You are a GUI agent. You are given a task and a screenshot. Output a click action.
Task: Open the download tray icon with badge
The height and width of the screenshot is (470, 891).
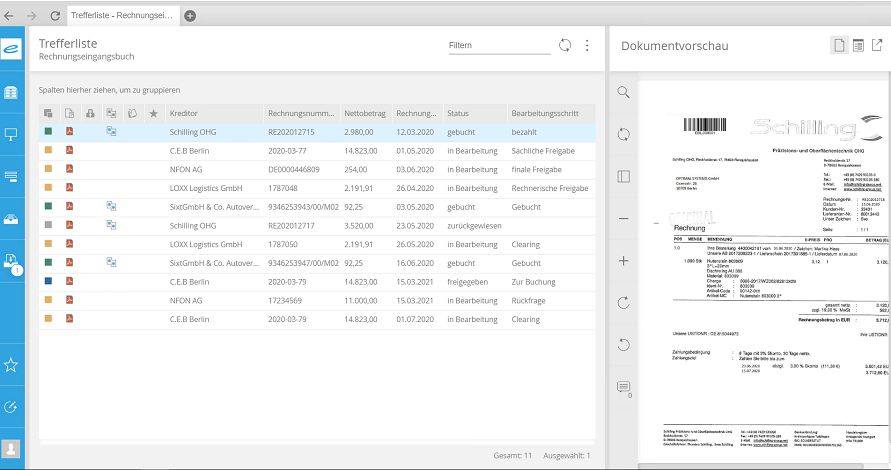click(12, 263)
